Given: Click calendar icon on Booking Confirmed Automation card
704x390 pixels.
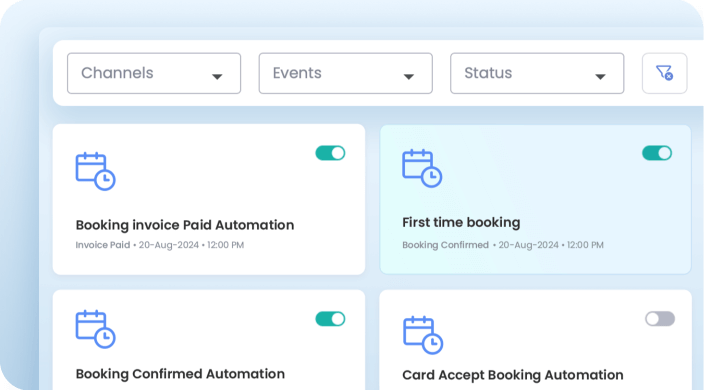Looking at the screenshot, I should 96,329.
